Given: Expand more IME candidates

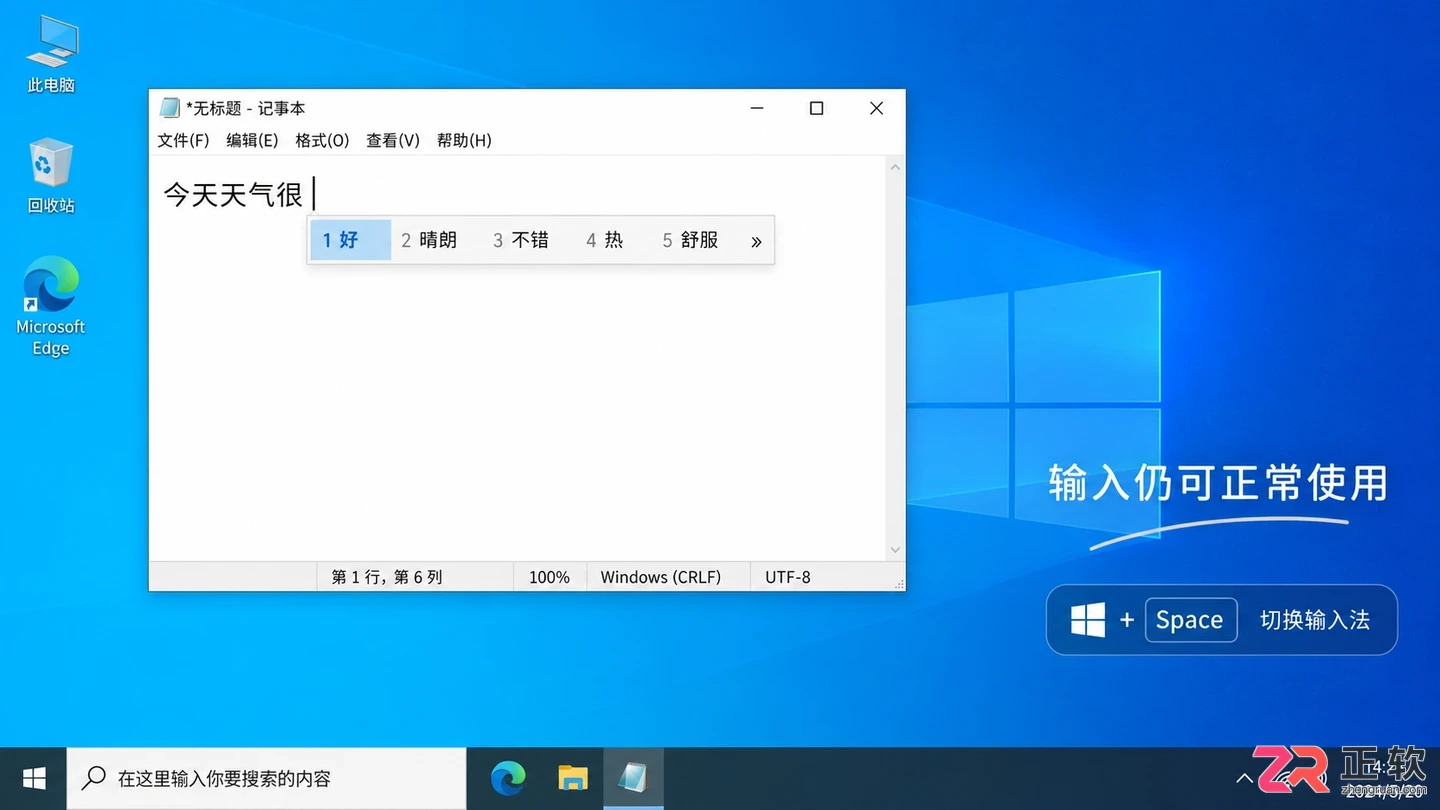Looking at the screenshot, I should point(756,241).
